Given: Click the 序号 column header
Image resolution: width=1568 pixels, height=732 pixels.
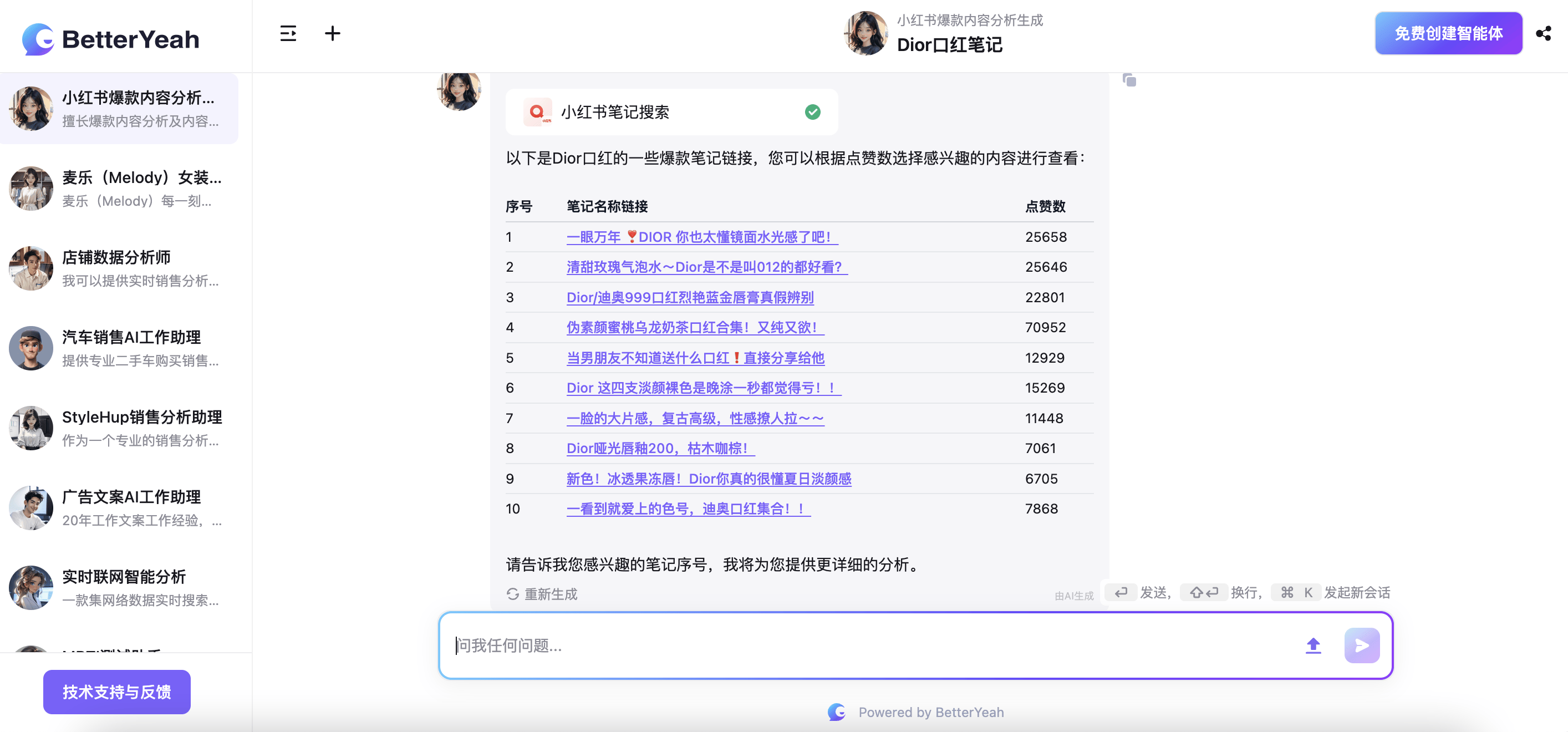Looking at the screenshot, I should pos(518,206).
